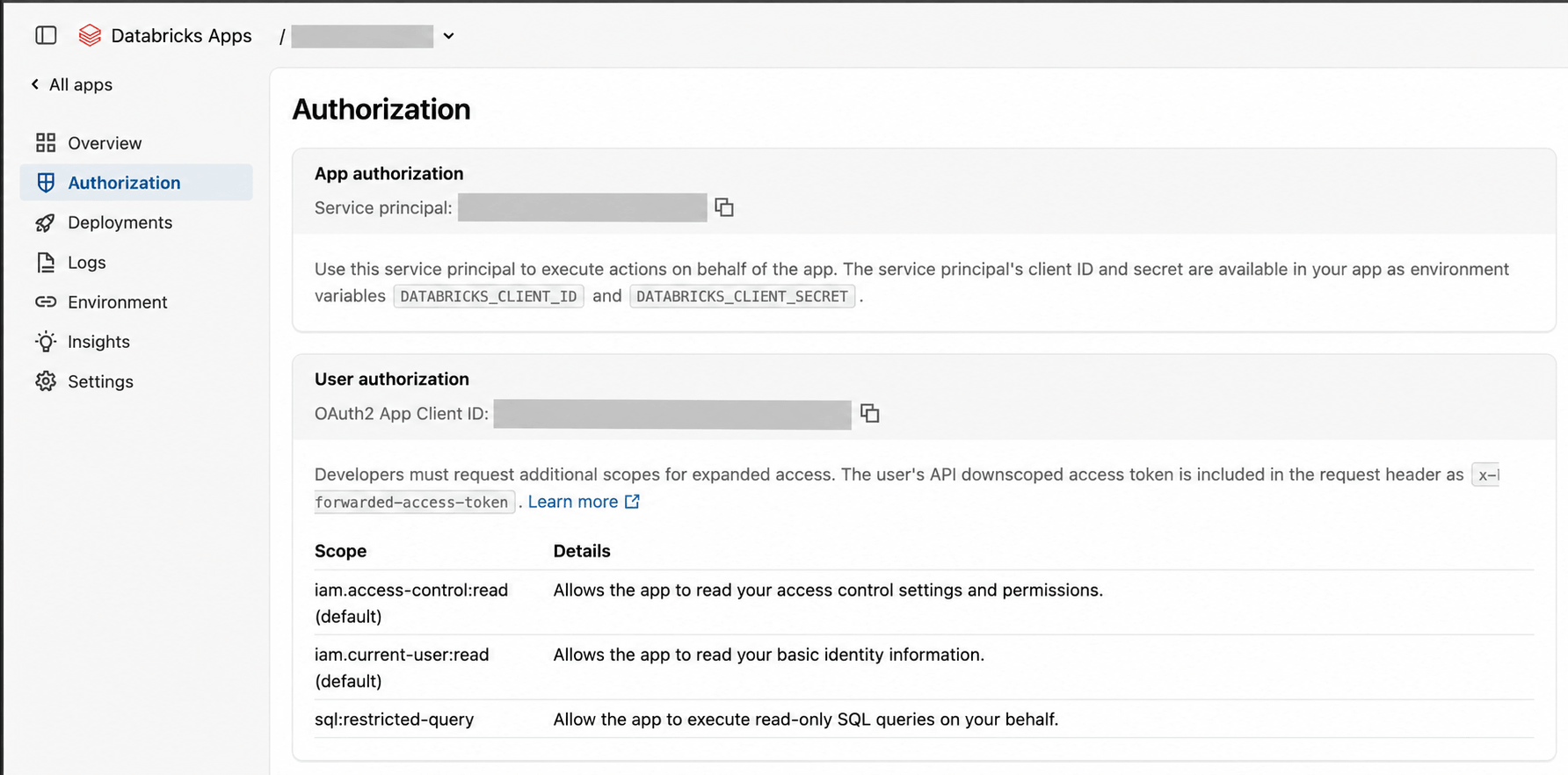1568x775 pixels.
Task: Click the Scope column header
Action: point(340,551)
